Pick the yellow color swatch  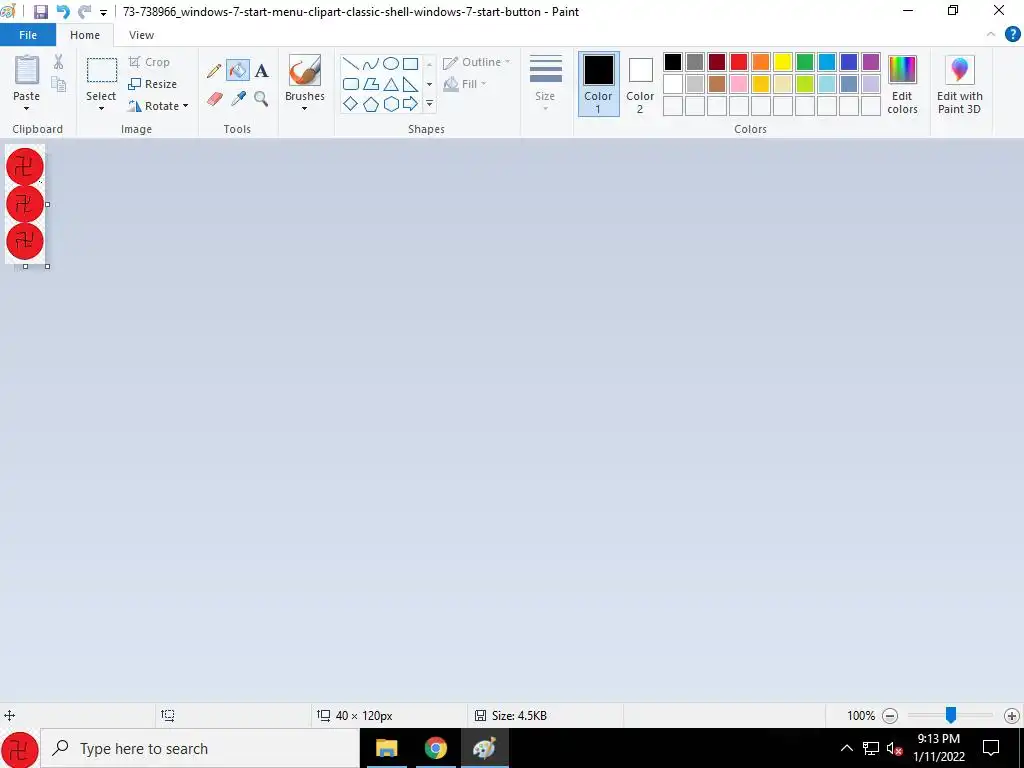coord(782,62)
